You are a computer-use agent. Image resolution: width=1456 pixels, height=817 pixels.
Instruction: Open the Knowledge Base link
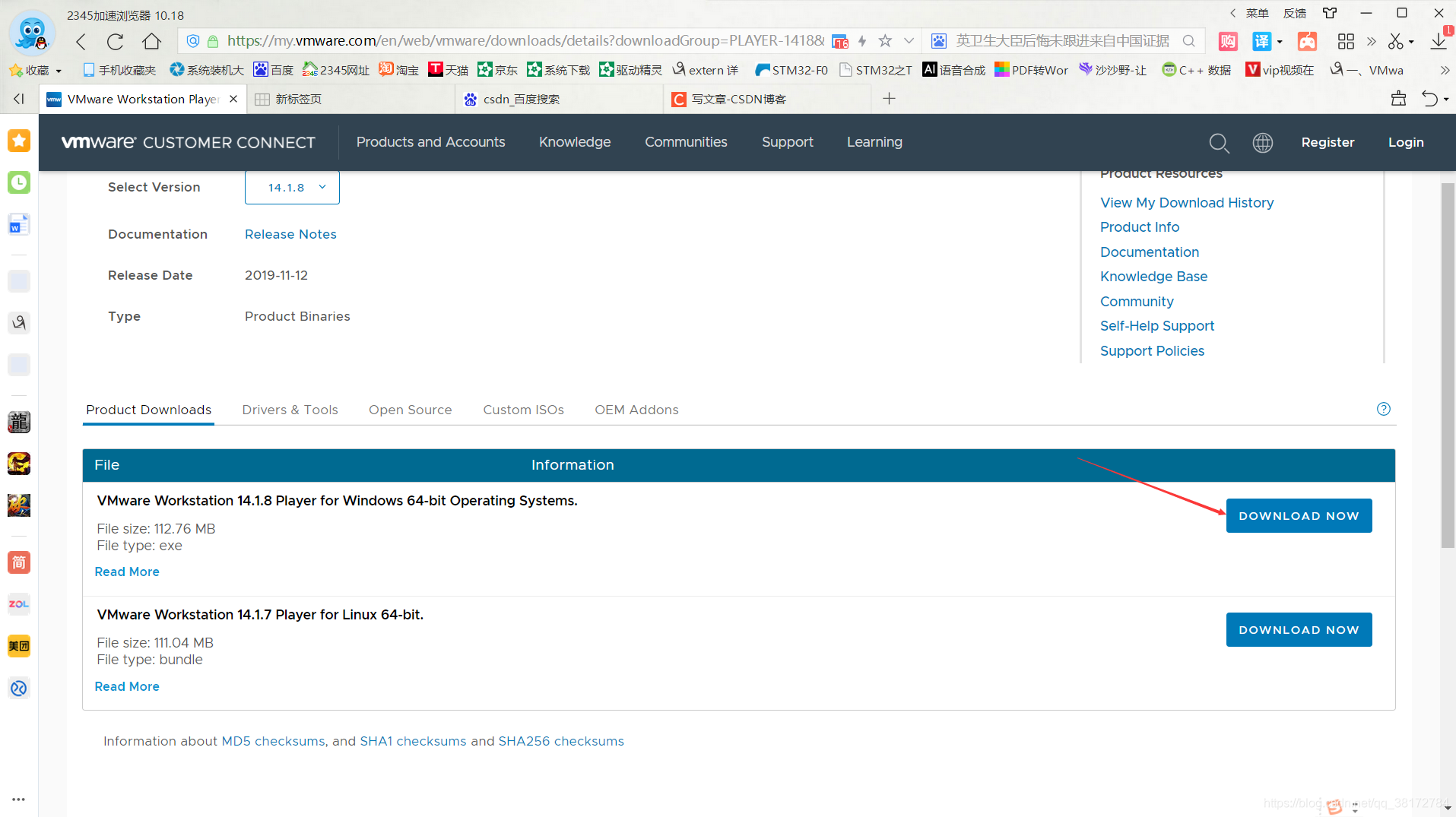[x=1153, y=276]
